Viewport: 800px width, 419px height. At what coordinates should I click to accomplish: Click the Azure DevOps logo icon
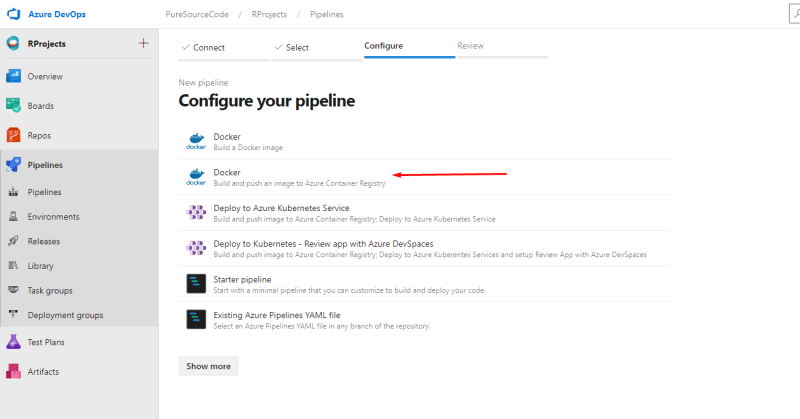[x=14, y=14]
